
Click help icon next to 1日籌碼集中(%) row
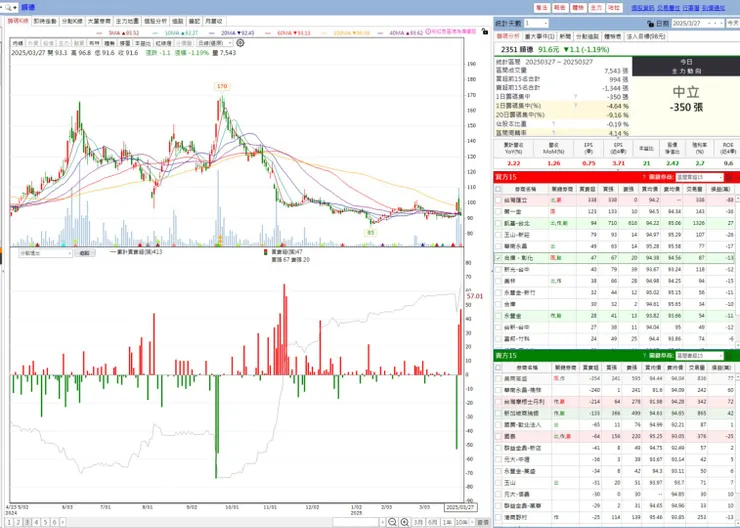pyautogui.click(x=575, y=106)
